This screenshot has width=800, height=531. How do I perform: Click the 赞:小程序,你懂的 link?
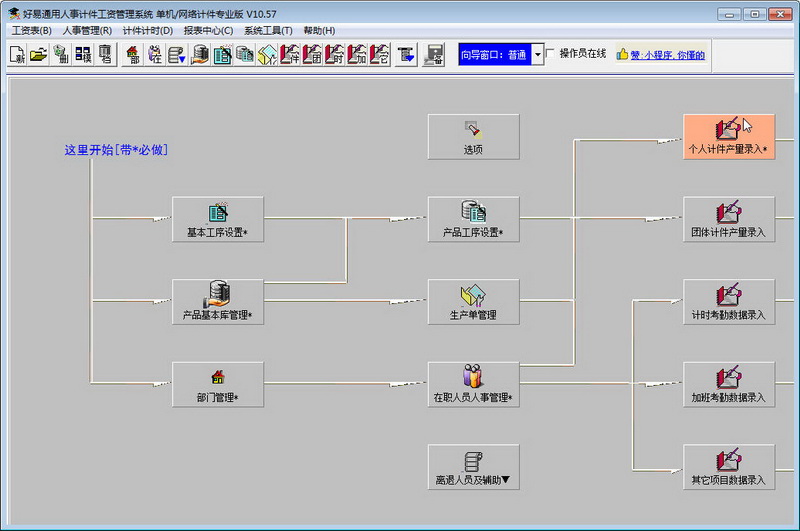pyautogui.click(x=667, y=55)
